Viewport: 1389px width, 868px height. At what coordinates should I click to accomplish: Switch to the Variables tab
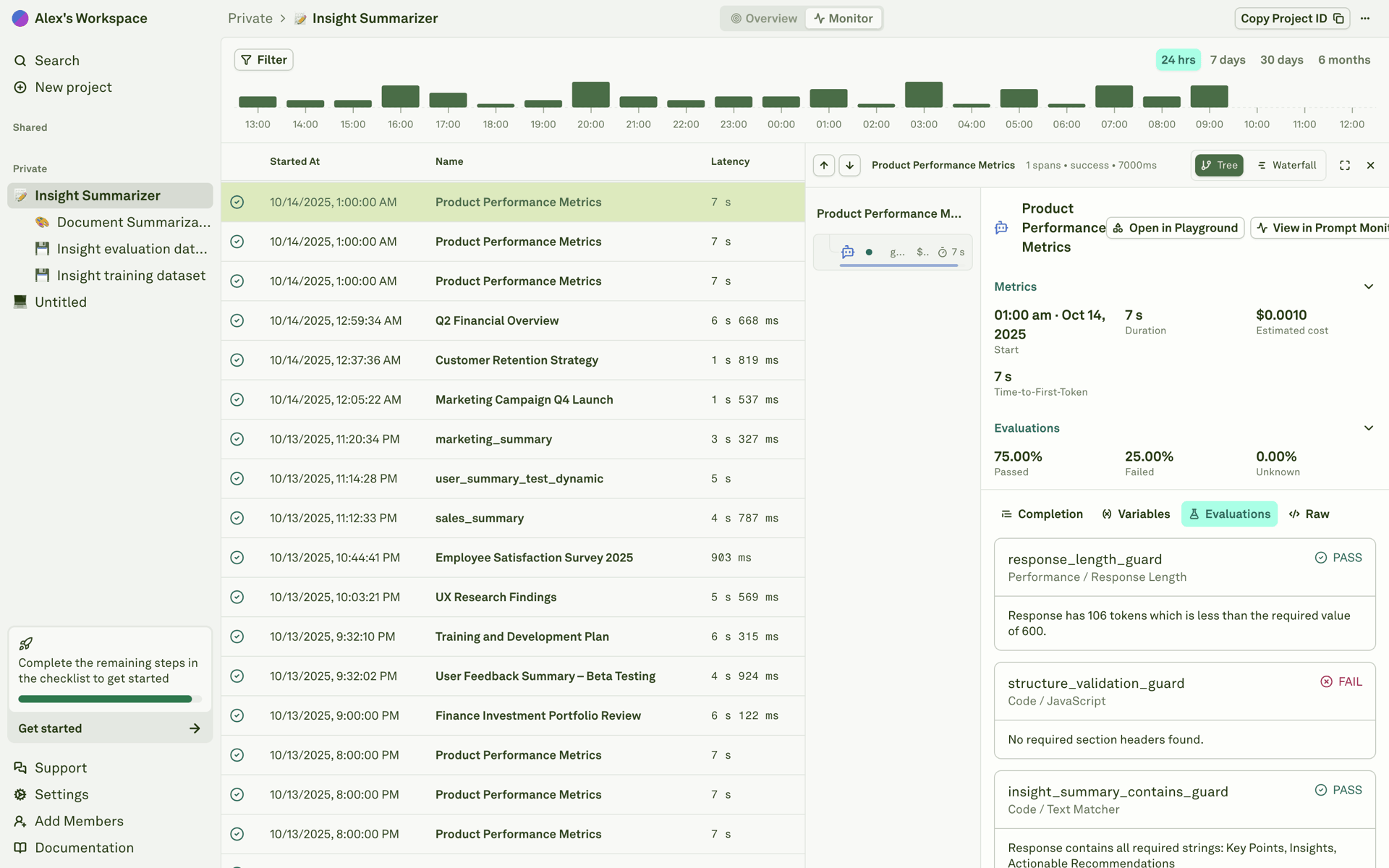click(1136, 514)
